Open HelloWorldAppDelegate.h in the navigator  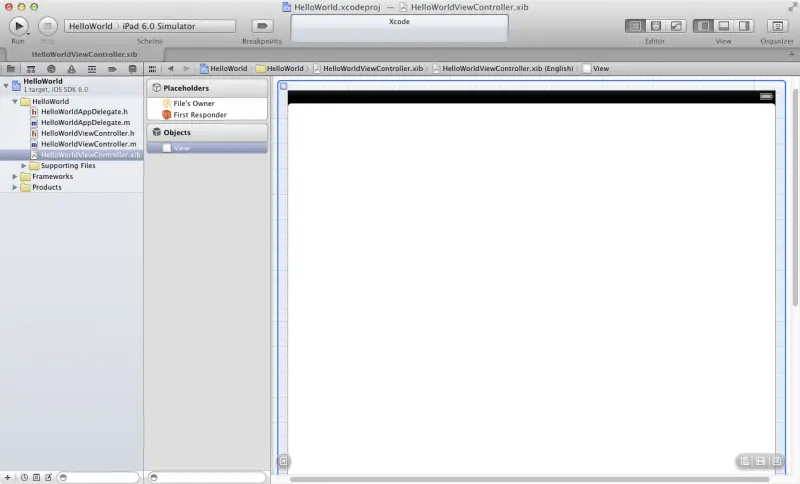click(84, 112)
